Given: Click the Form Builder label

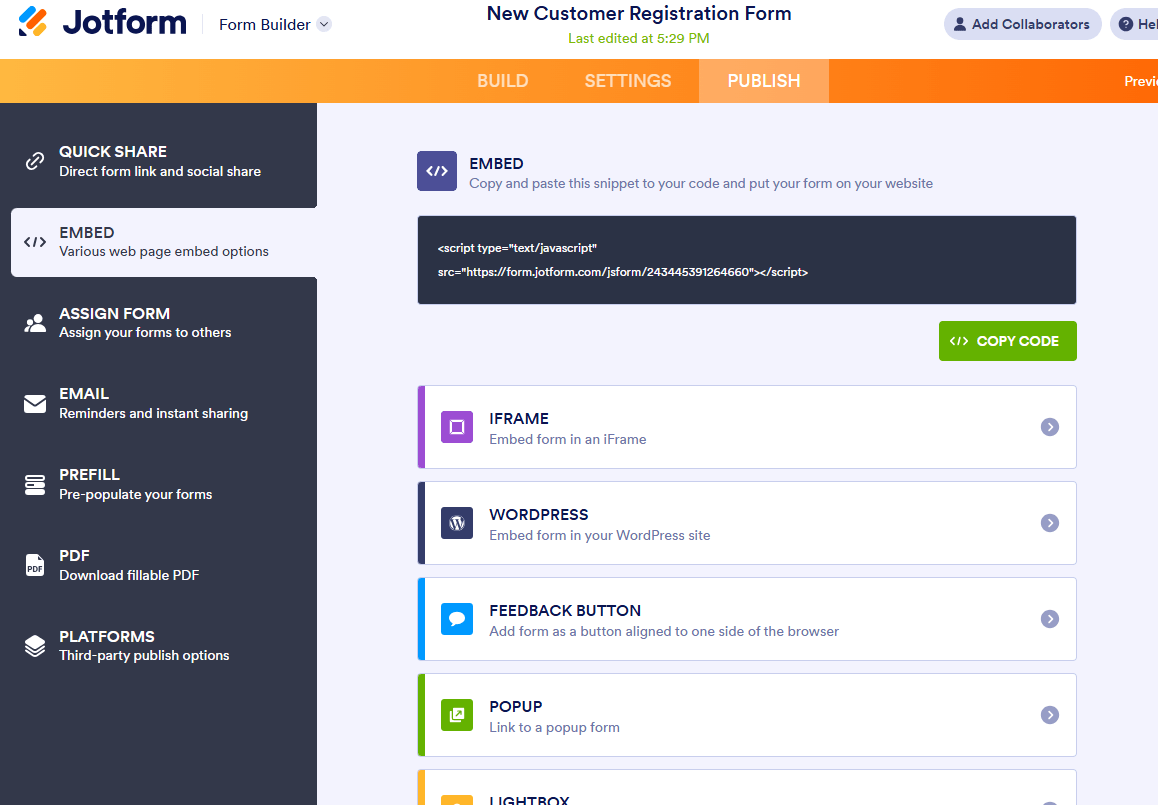Looking at the screenshot, I should (264, 24).
